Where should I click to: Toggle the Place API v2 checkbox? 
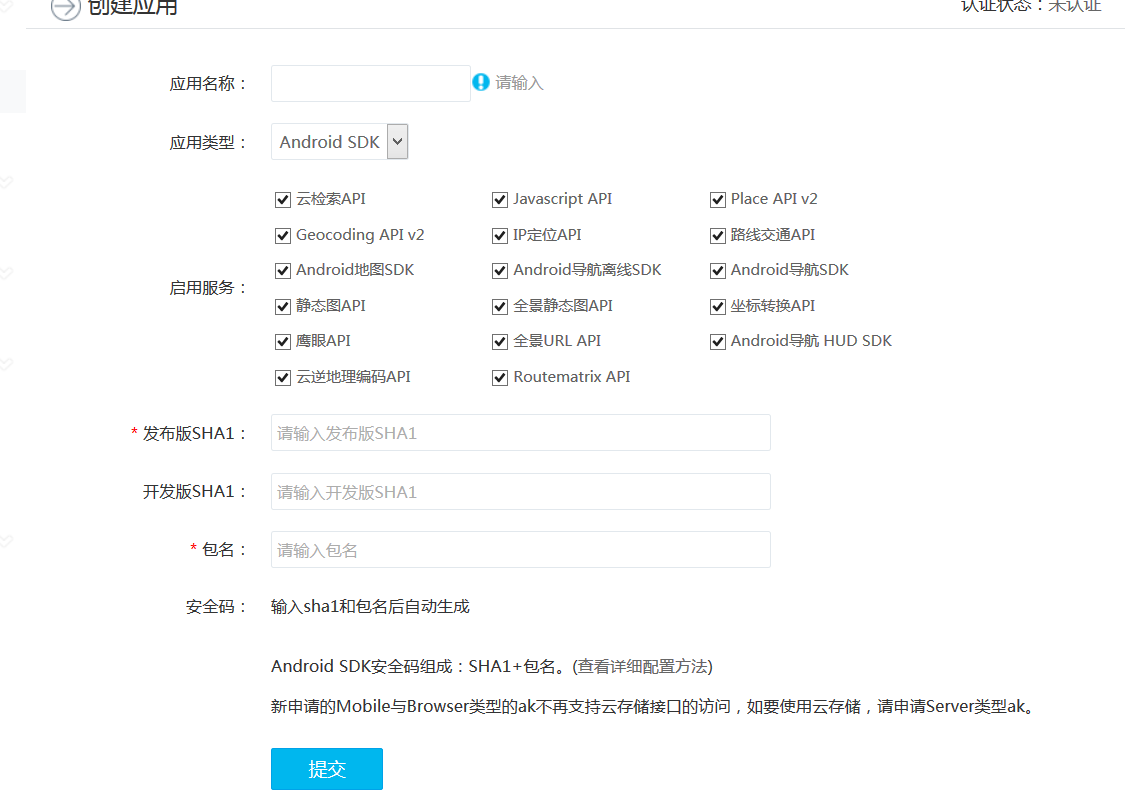pyautogui.click(x=717, y=199)
